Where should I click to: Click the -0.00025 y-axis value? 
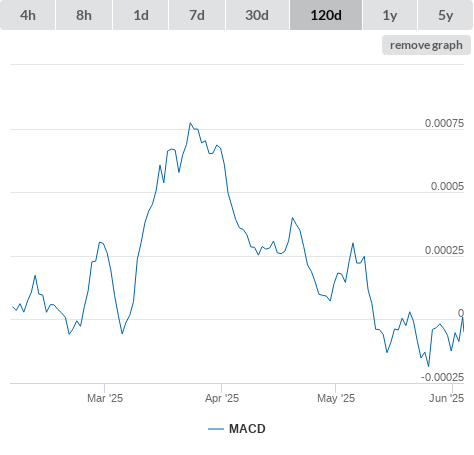tap(443, 377)
